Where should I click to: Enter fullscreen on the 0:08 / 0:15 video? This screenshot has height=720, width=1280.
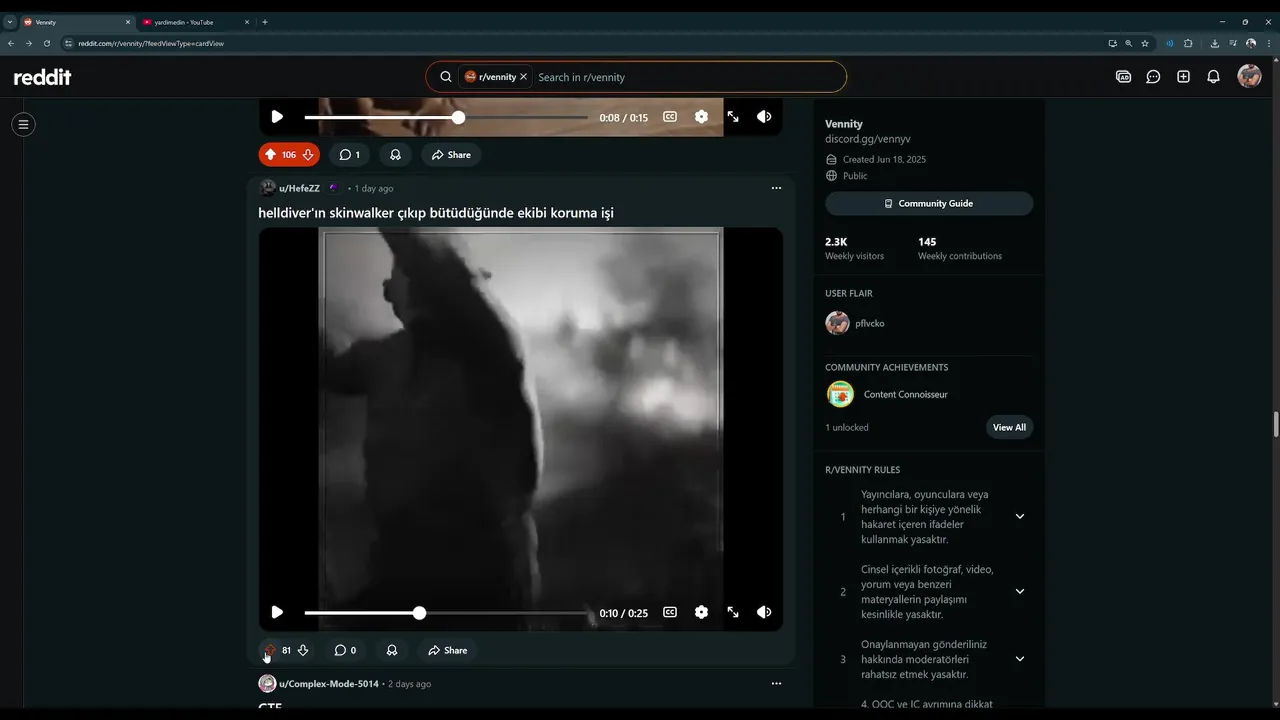coord(733,117)
